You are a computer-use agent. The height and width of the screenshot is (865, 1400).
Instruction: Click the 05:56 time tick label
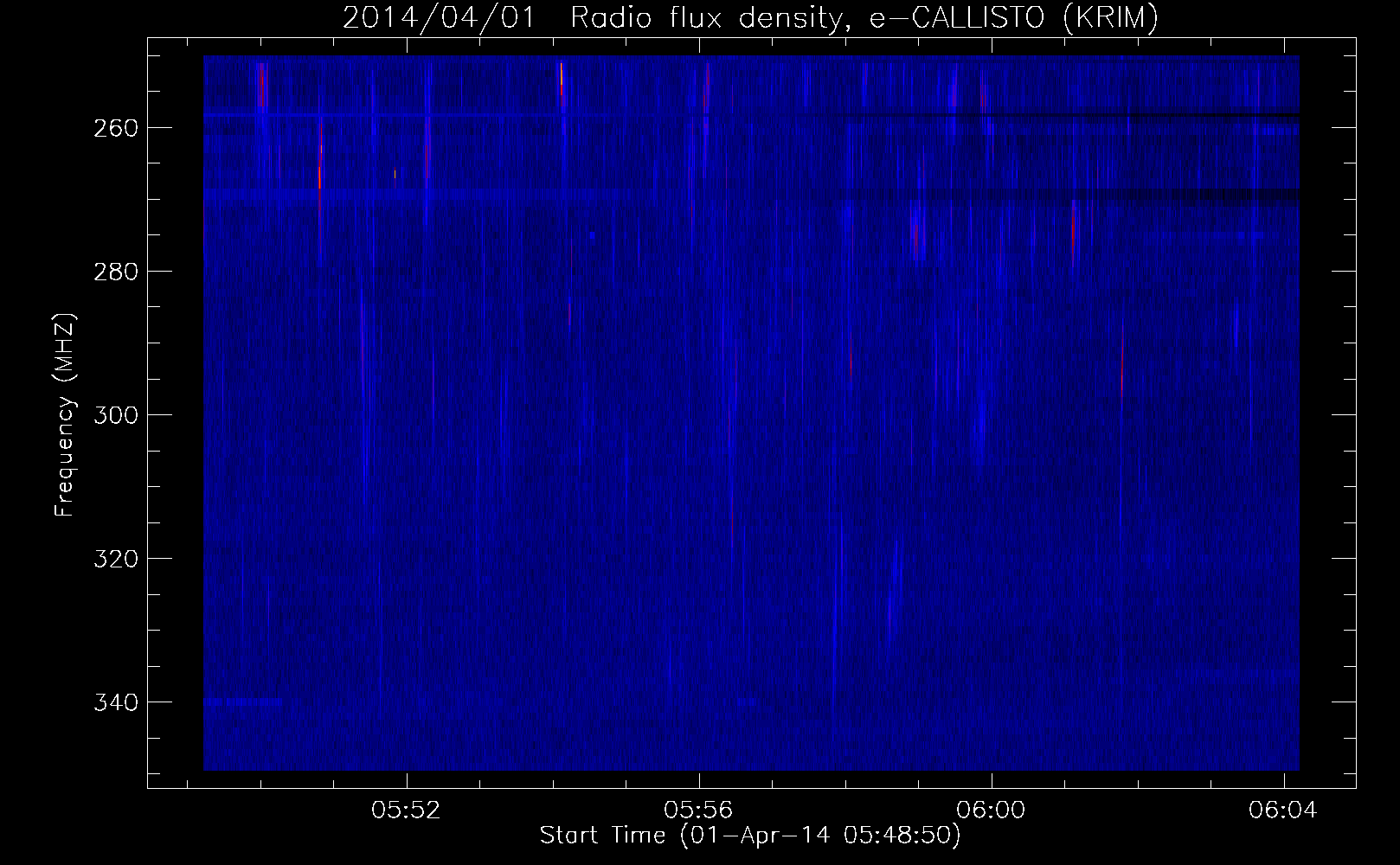point(698,811)
